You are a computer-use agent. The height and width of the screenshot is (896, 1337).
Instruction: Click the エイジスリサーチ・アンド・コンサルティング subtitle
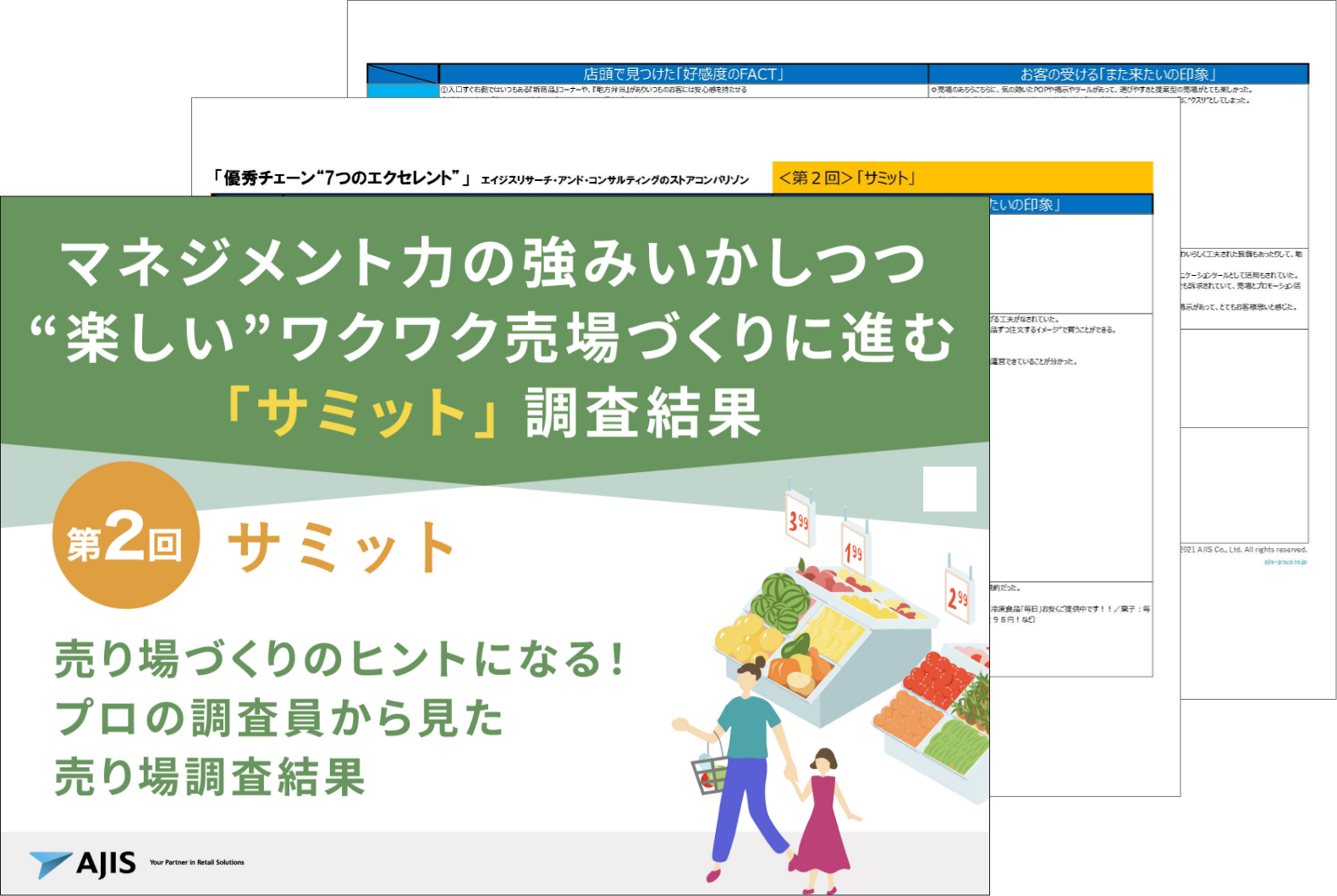pos(614,179)
